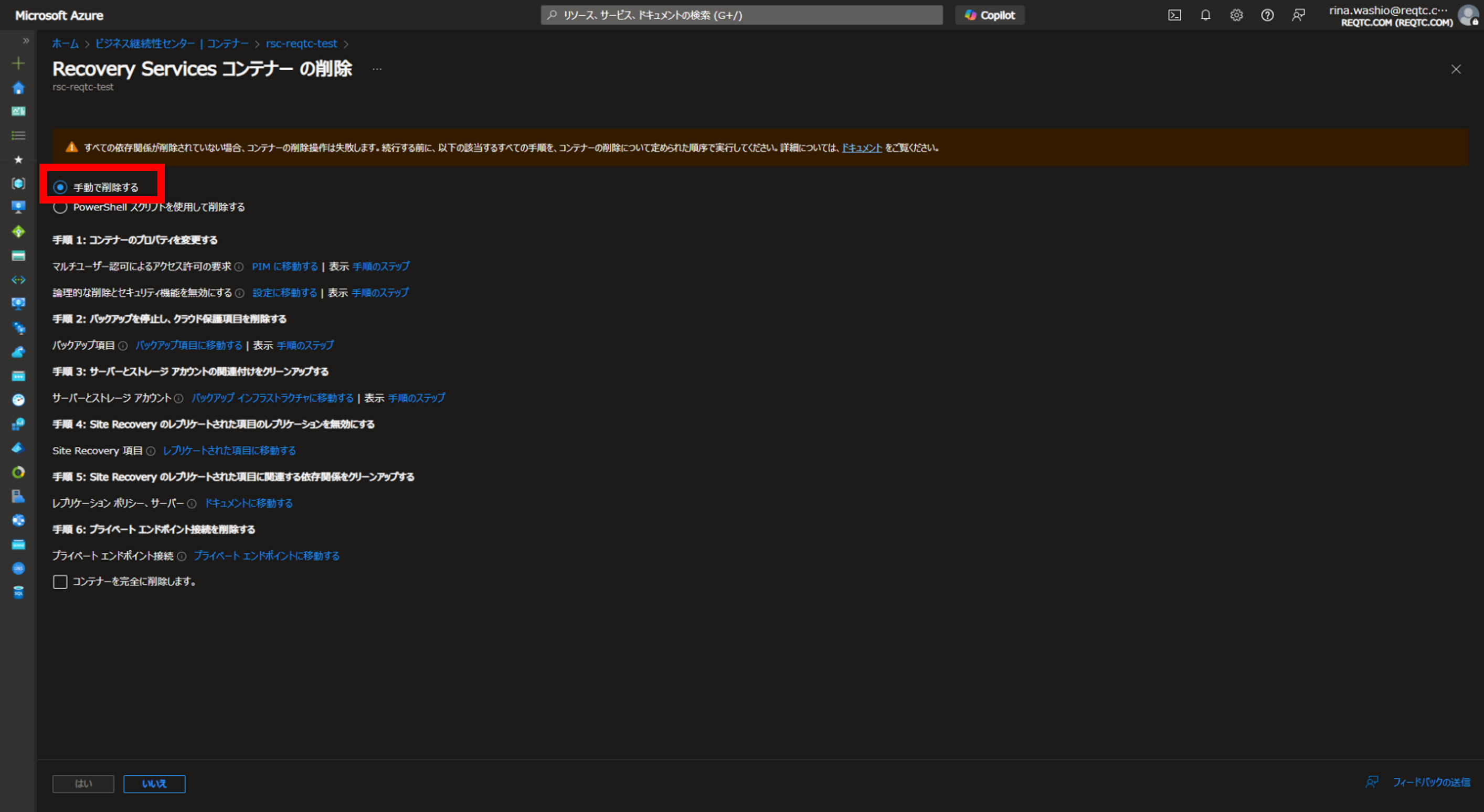Click PIM に移動する link
The height and width of the screenshot is (812, 1484).
[x=284, y=266]
